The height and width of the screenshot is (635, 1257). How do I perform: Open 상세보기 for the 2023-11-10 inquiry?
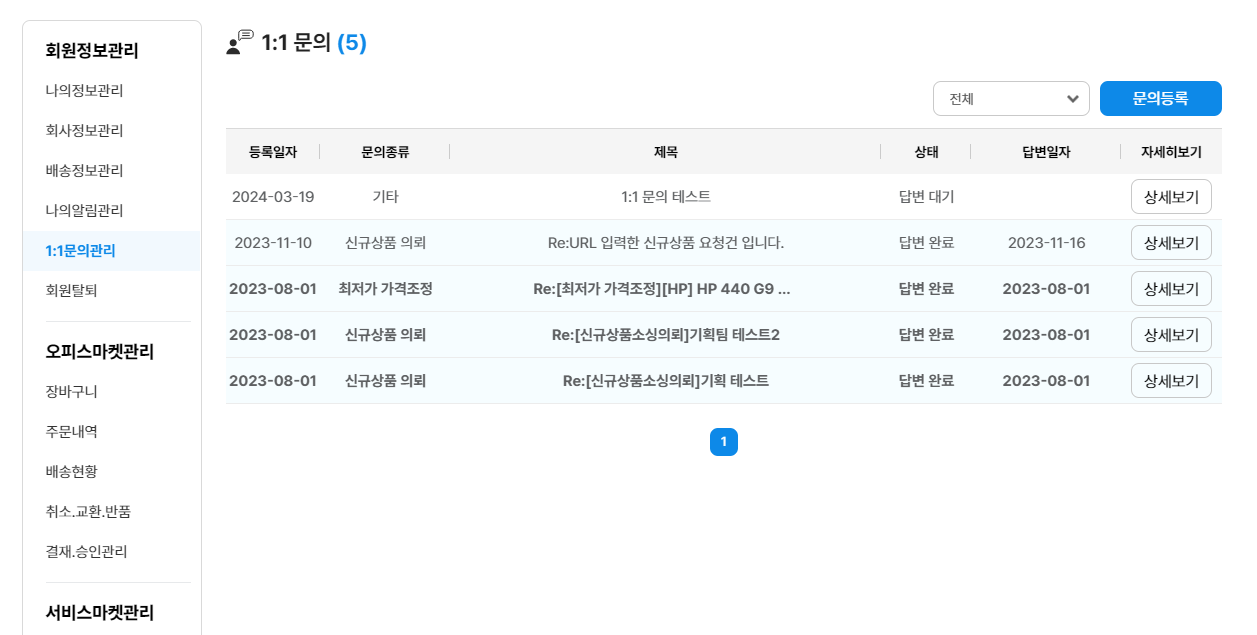pos(1171,243)
